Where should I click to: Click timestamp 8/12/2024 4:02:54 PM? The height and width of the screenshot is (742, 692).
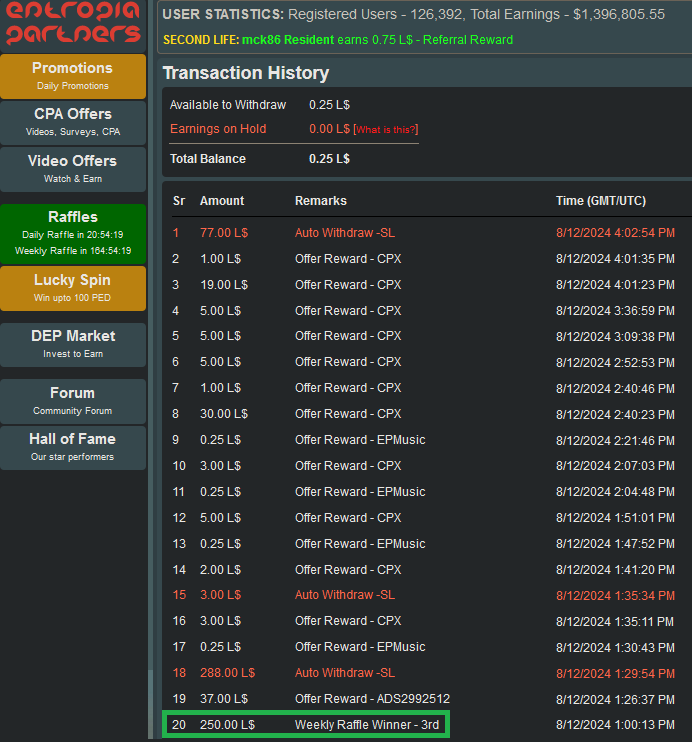pos(615,233)
